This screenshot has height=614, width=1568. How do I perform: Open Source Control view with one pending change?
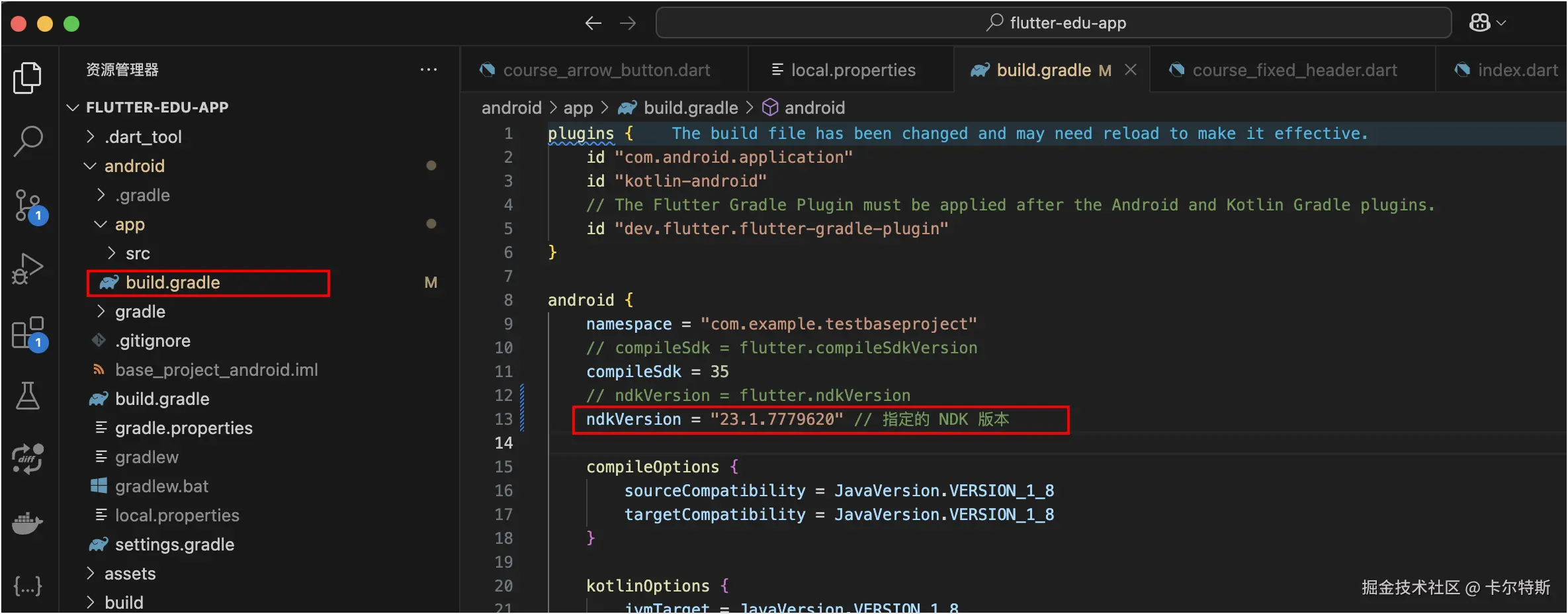[x=29, y=206]
